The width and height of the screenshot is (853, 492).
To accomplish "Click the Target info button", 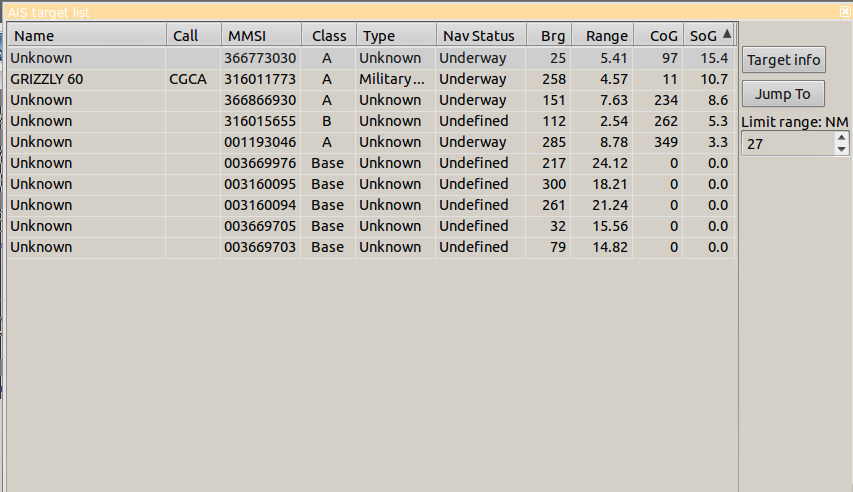I will pyautogui.click(x=784, y=60).
